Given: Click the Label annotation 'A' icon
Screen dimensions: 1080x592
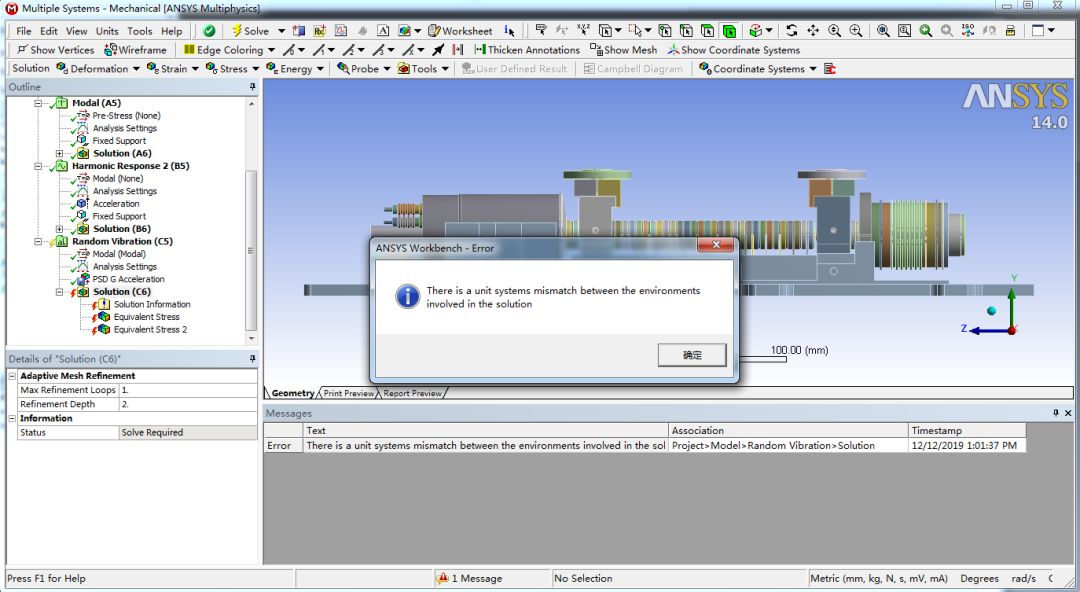Looking at the screenshot, I should tap(383, 31).
